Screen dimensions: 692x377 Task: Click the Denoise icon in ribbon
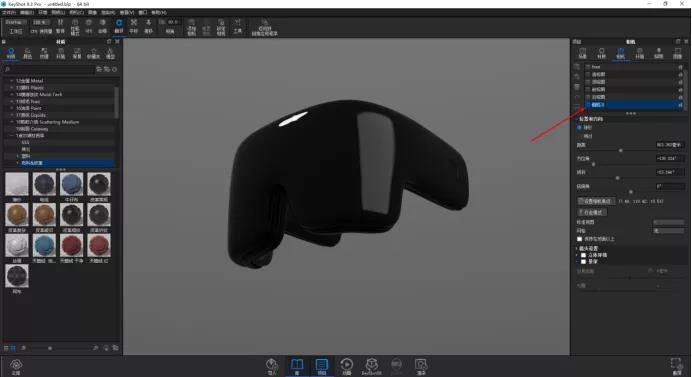point(102,26)
